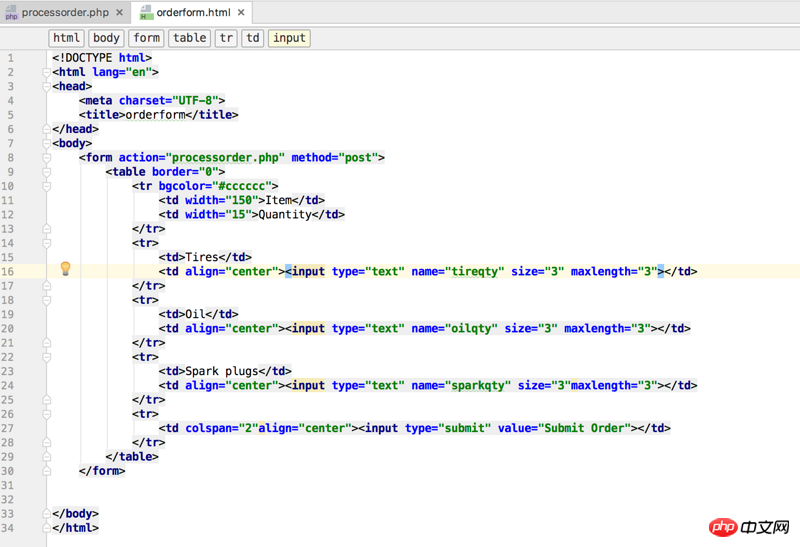Collapse the form tag fold on line 8
Viewport: 800px width, 547px height.
46,158
